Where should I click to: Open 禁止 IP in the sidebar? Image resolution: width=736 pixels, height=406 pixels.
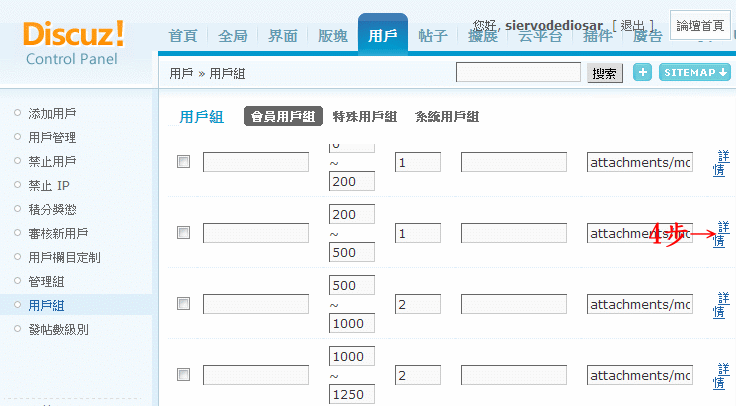point(49,185)
